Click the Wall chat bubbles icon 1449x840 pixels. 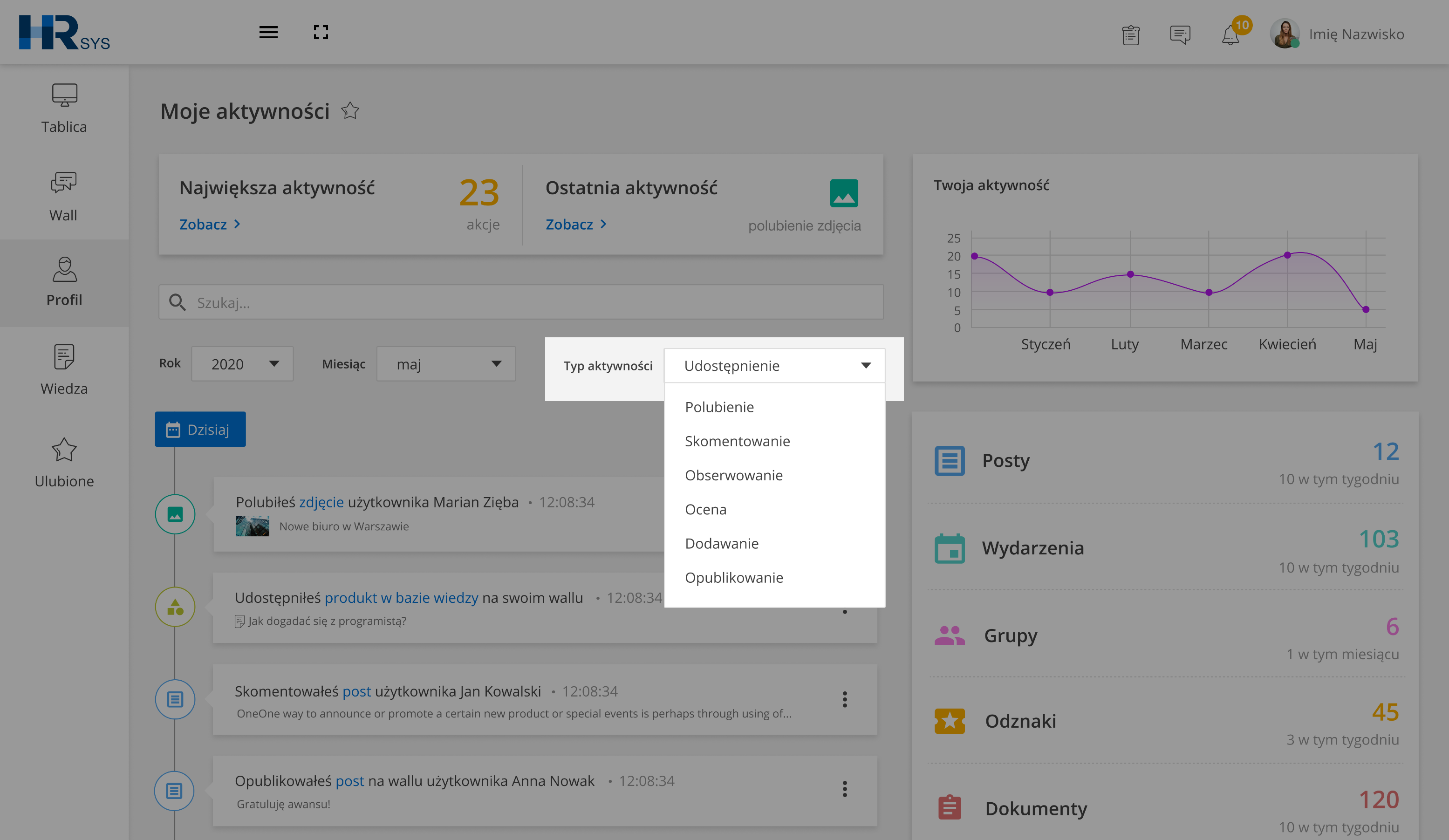point(63,183)
